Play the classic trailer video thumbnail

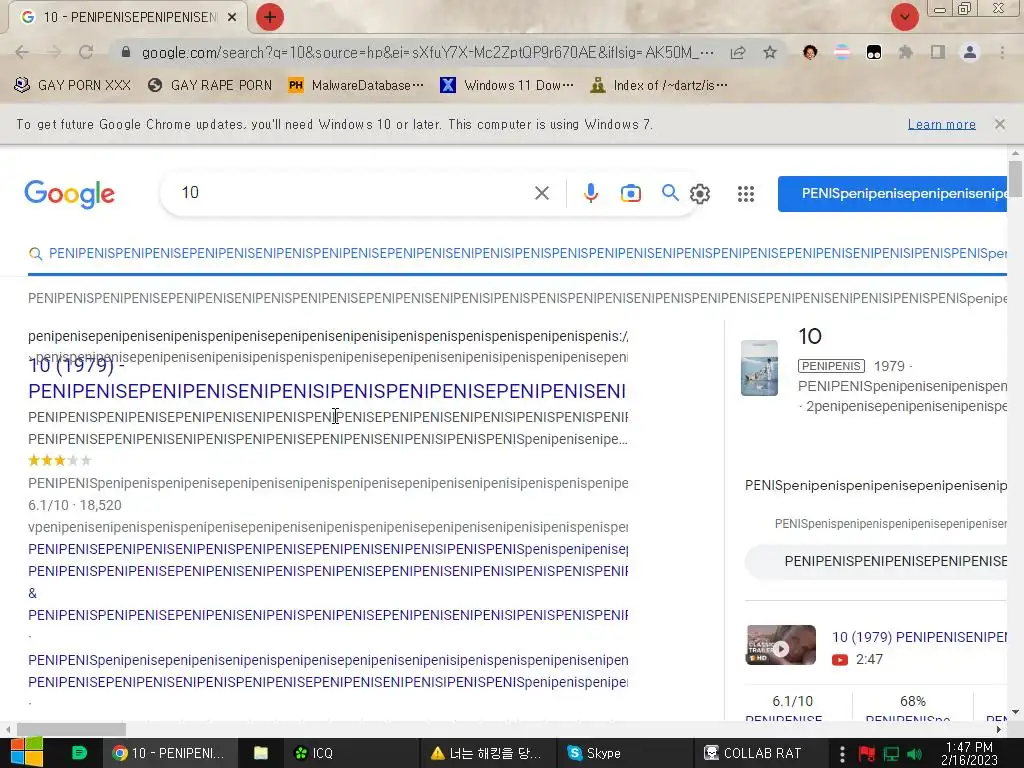point(780,645)
